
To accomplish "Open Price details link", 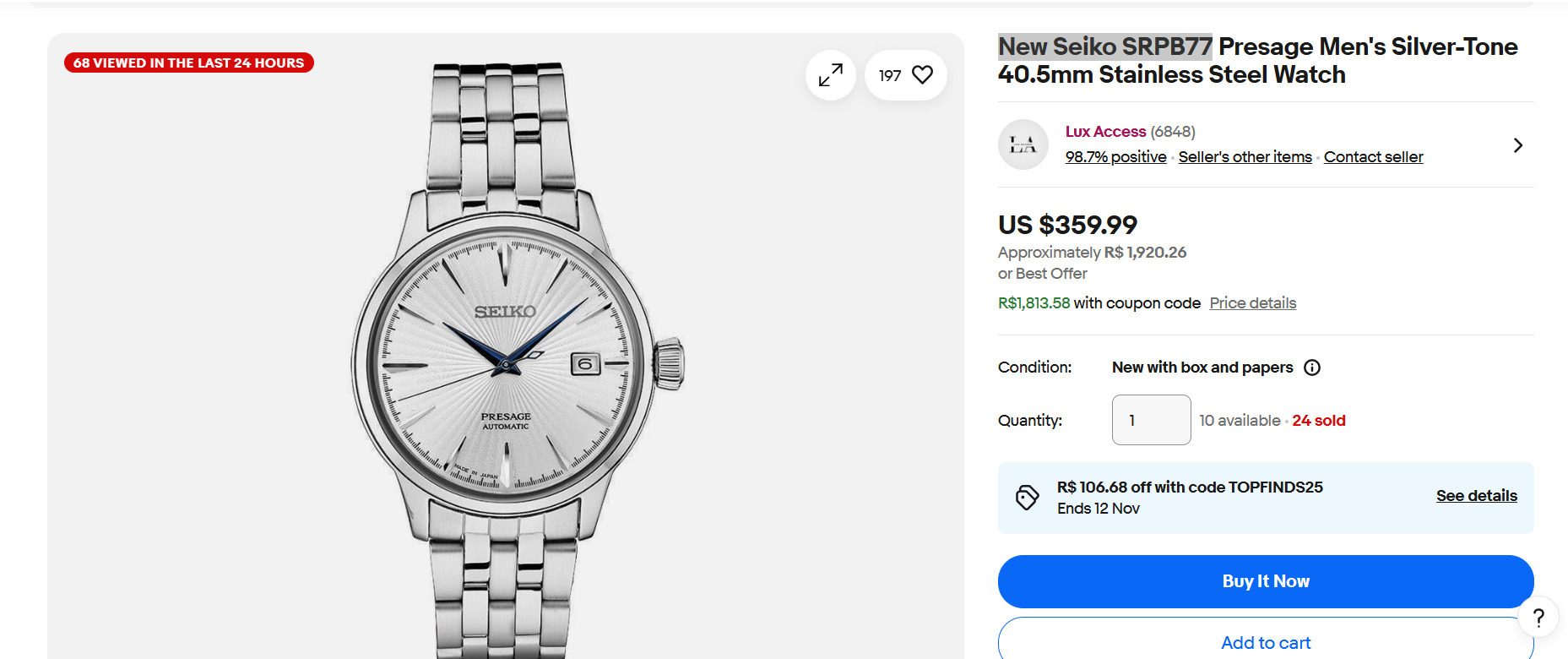I will pyautogui.click(x=1252, y=303).
